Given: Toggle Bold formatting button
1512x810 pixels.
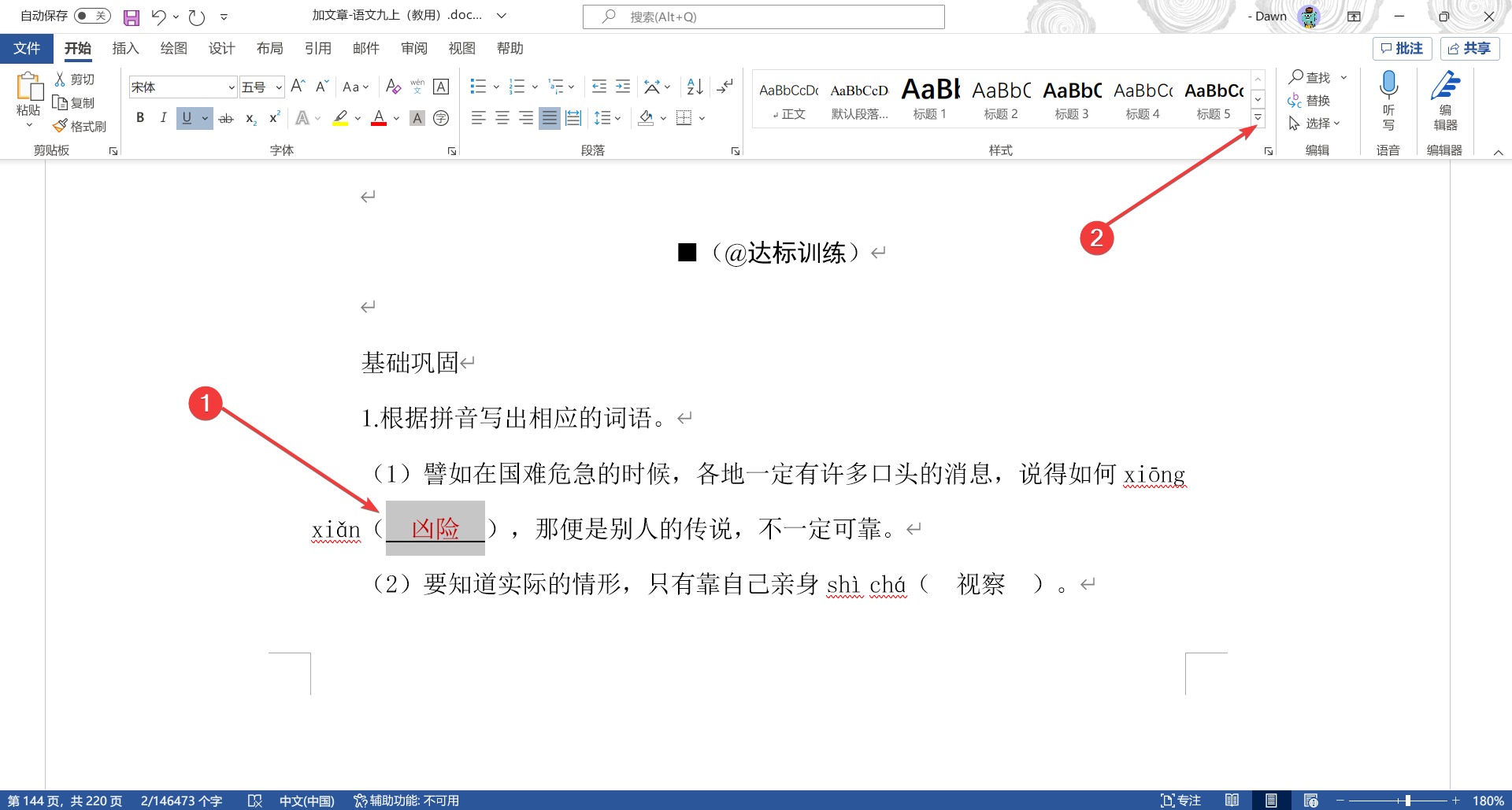Looking at the screenshot, I should pyautogui.click(x=140, y=118).
